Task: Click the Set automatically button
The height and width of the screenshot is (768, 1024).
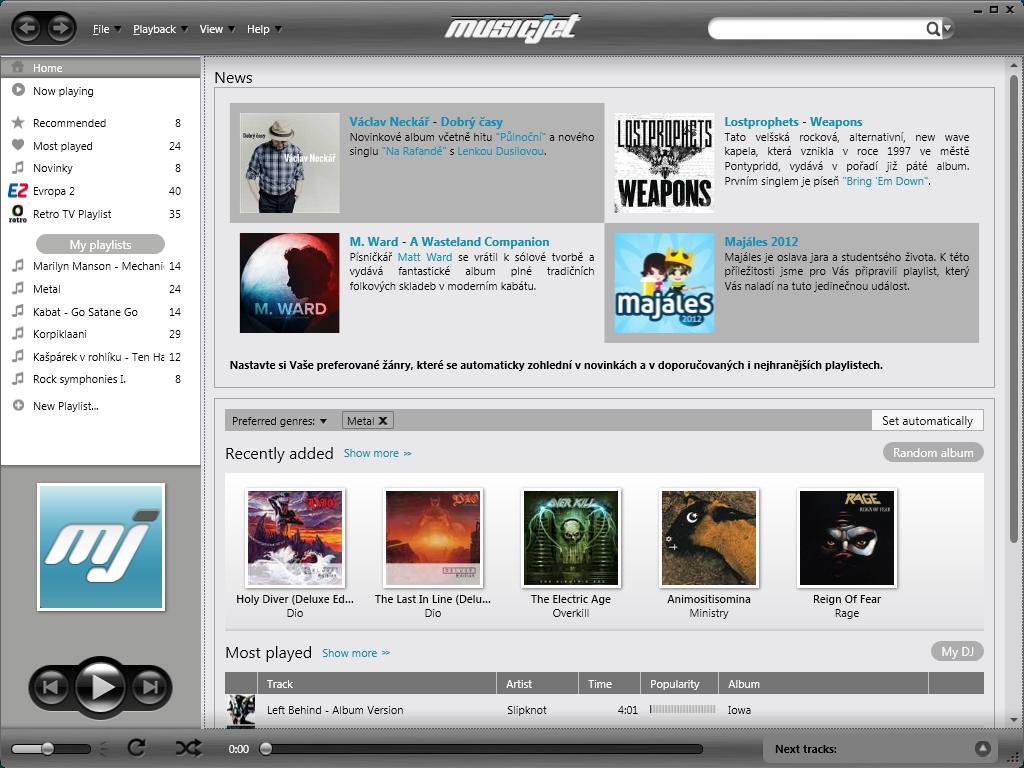Action: coord(927,421)
